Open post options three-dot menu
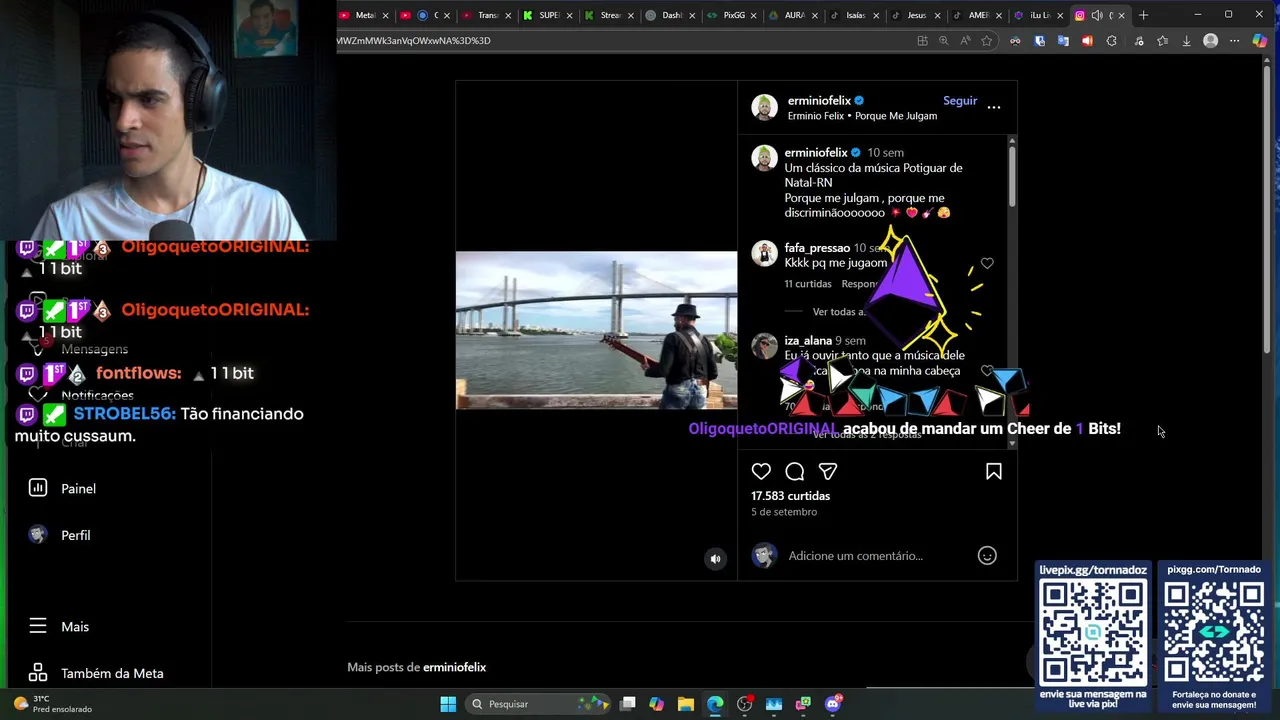The width and height of the screenshot is (1280, 720). coord(994,107)
